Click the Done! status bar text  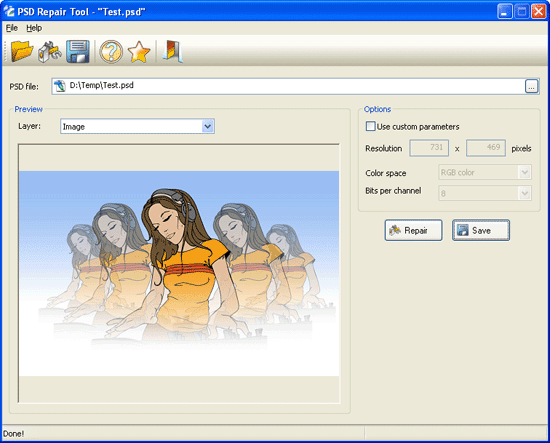(x=14, y=434)
